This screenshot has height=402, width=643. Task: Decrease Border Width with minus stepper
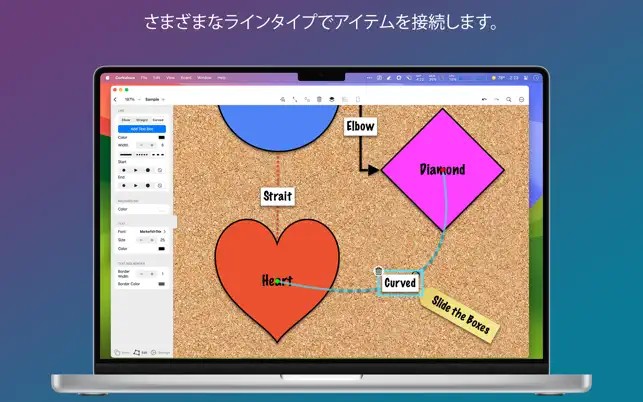click(141, 274)
